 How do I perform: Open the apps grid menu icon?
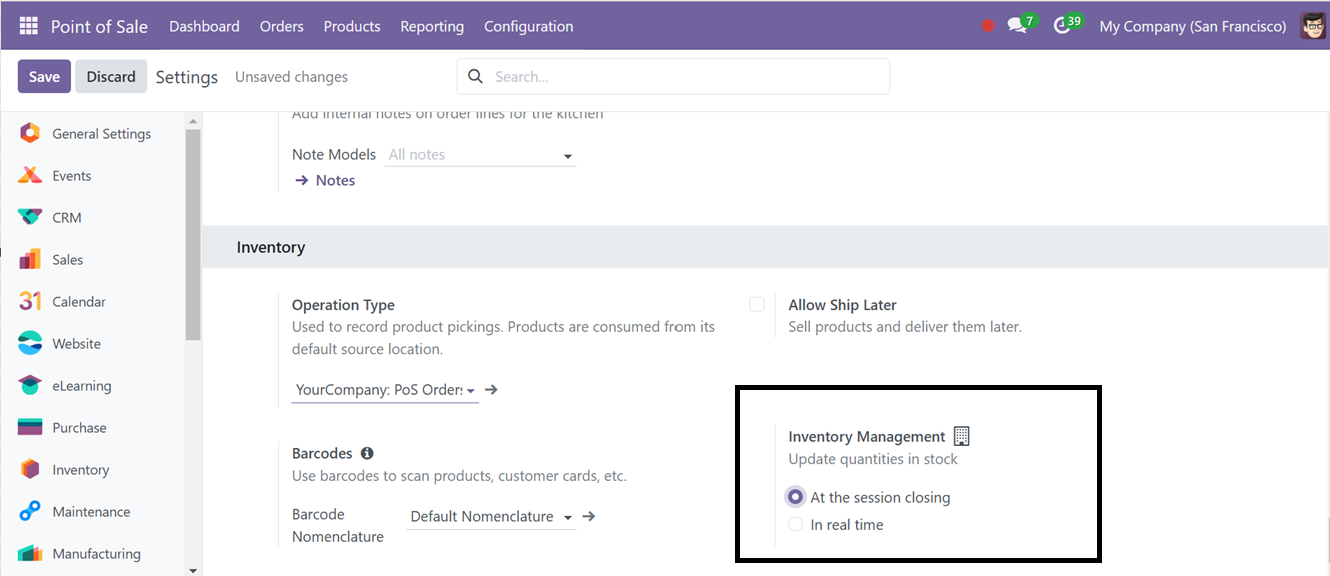click(x=28, y=26)
